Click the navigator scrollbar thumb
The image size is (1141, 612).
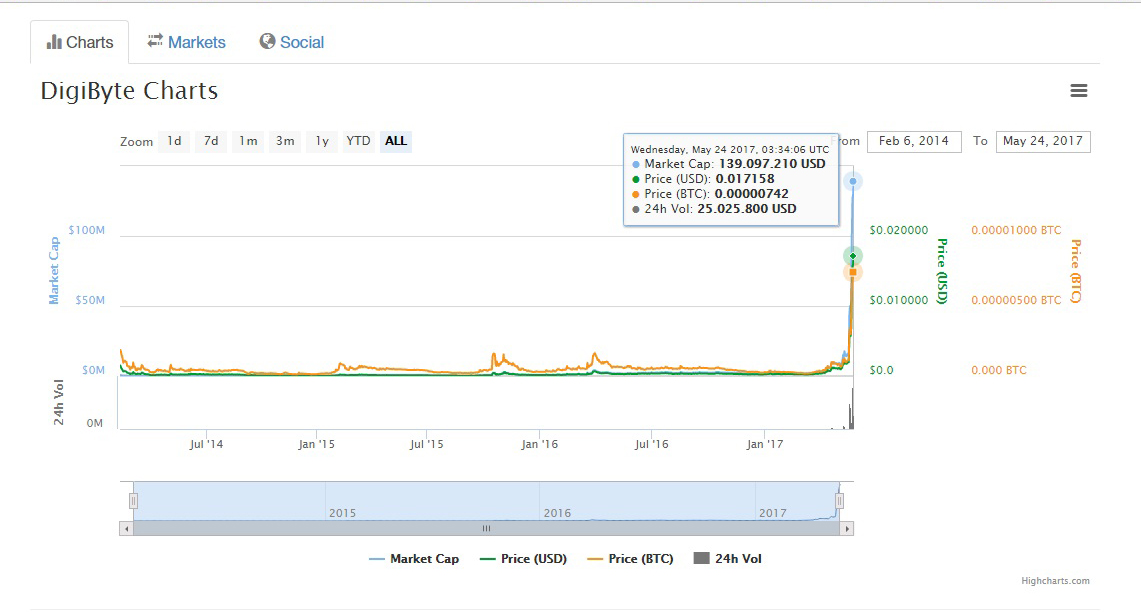(x=486, y=529)
